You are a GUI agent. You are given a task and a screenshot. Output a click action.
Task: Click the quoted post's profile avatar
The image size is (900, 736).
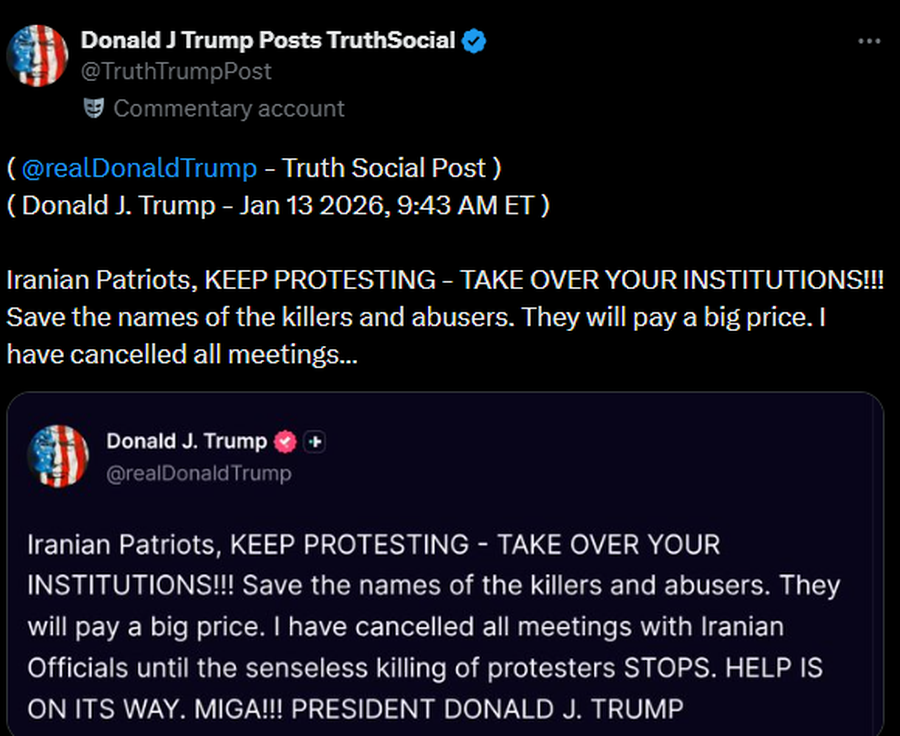59,456
